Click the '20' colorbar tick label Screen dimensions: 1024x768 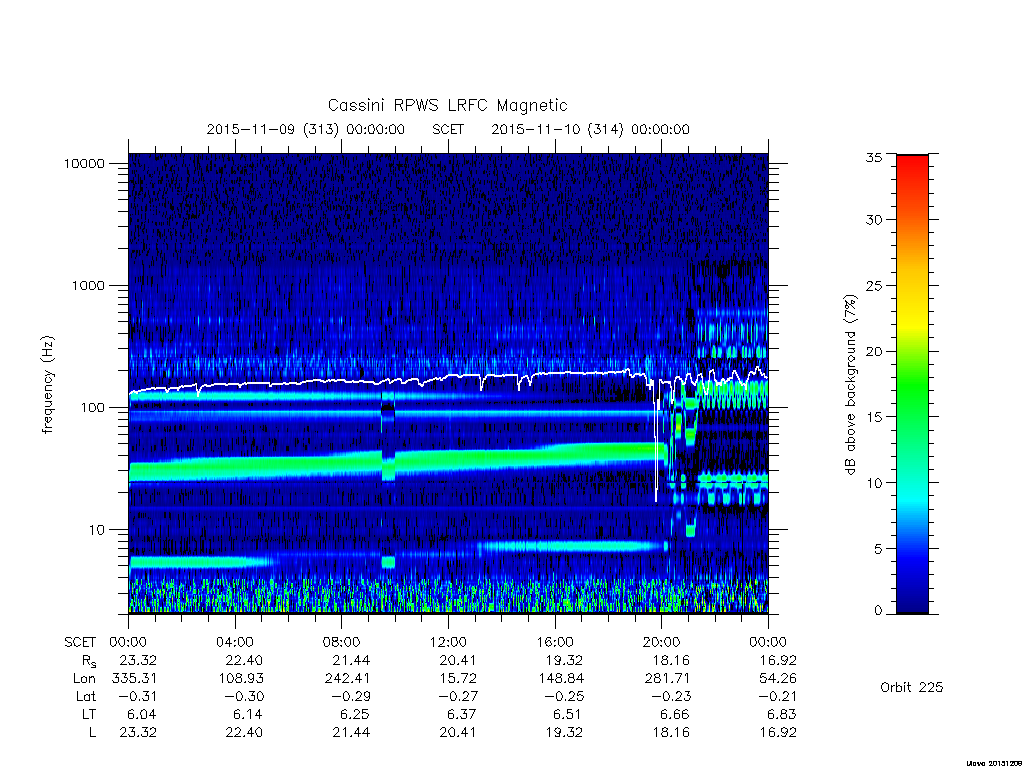tap(873, 351)
